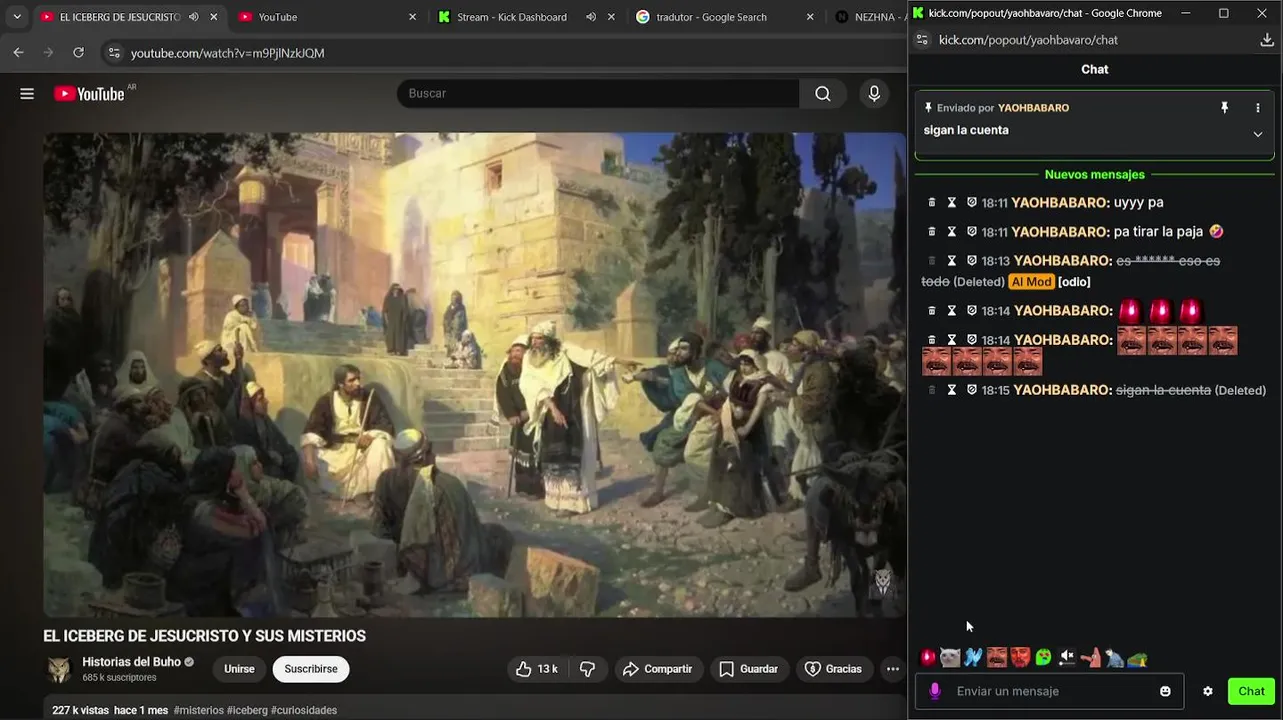Open the video title text

coord(204,636)
